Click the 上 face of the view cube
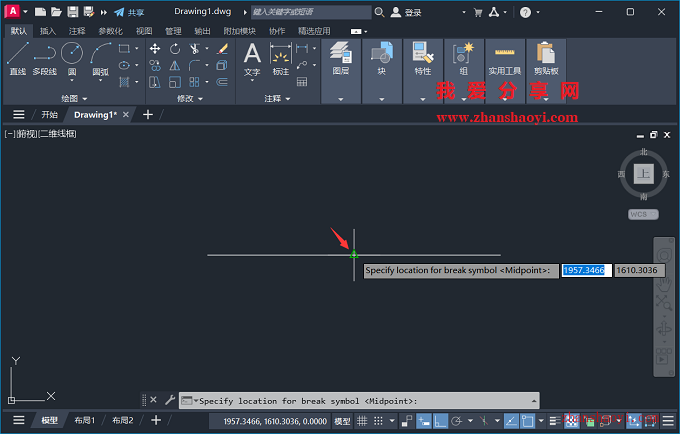680x434 pixels. click(643, 174)
